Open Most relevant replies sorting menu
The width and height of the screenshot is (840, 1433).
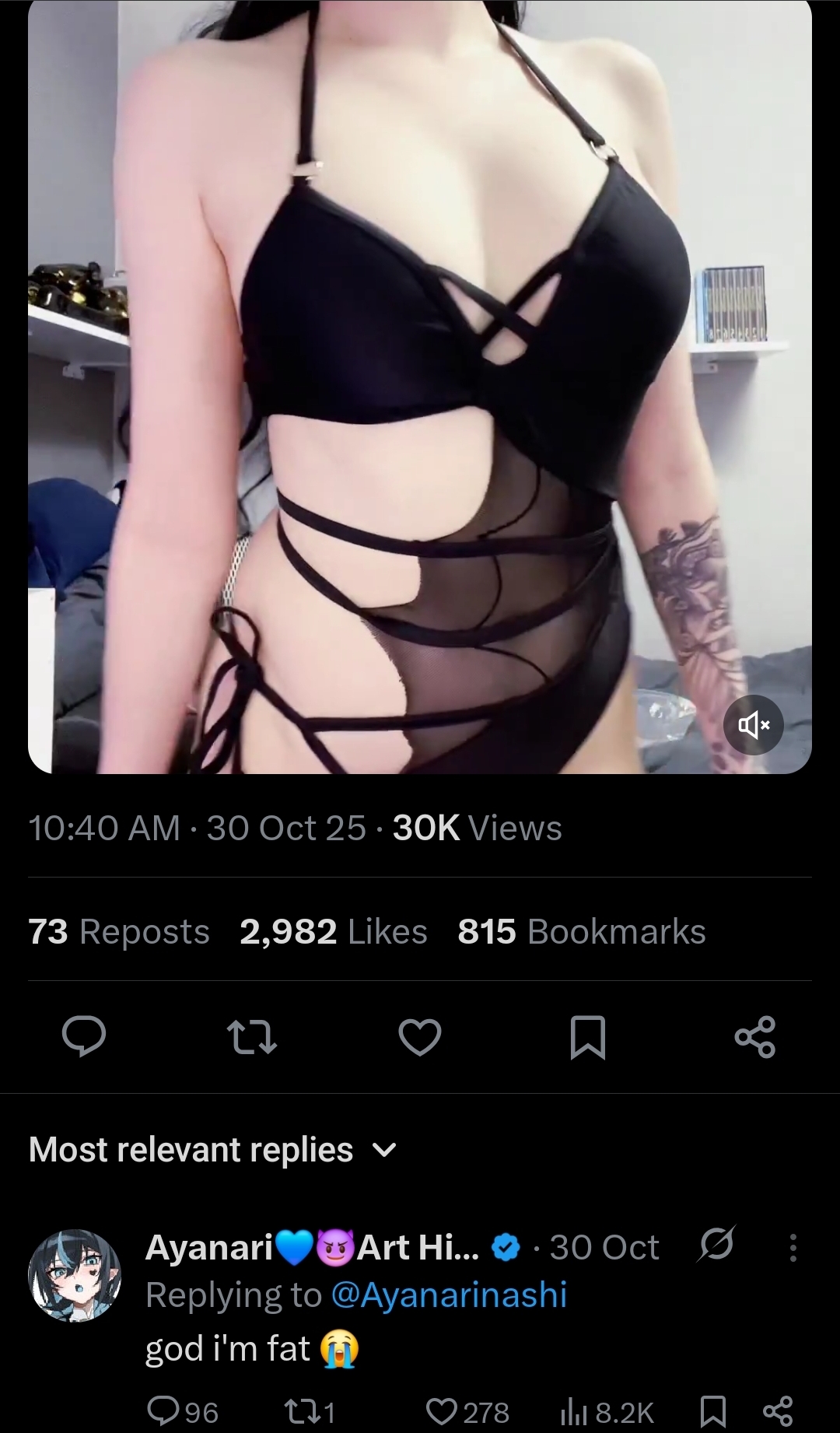[213, 1149]
